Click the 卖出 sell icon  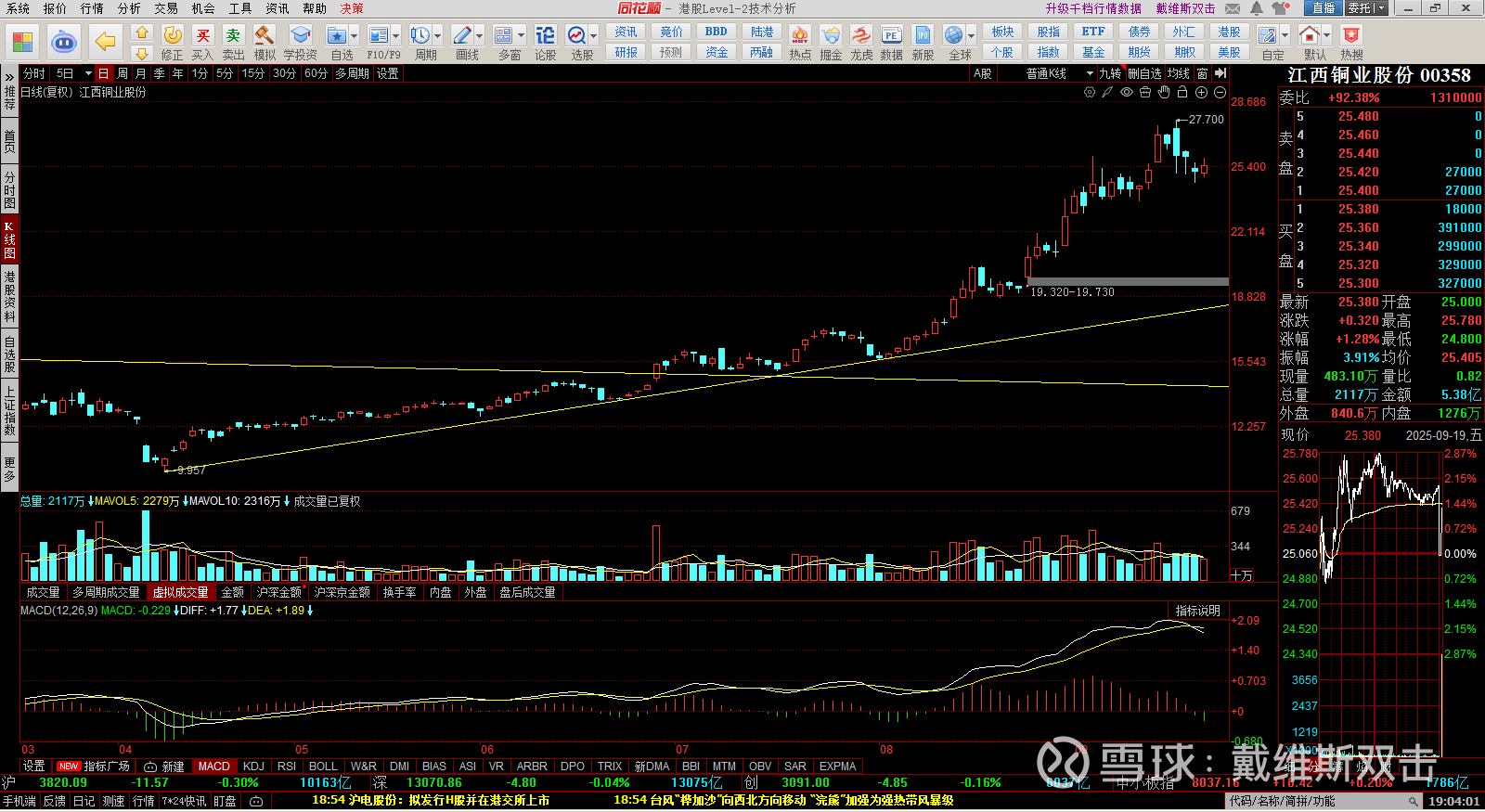[x=233, y=35]
